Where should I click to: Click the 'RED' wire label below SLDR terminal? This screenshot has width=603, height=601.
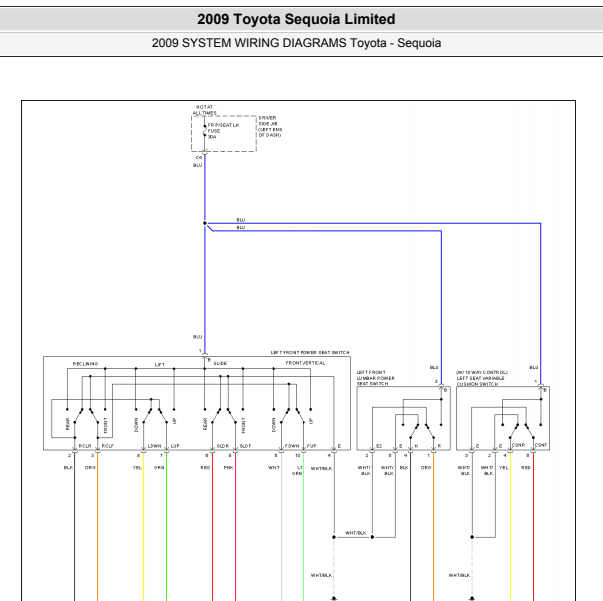205,468
